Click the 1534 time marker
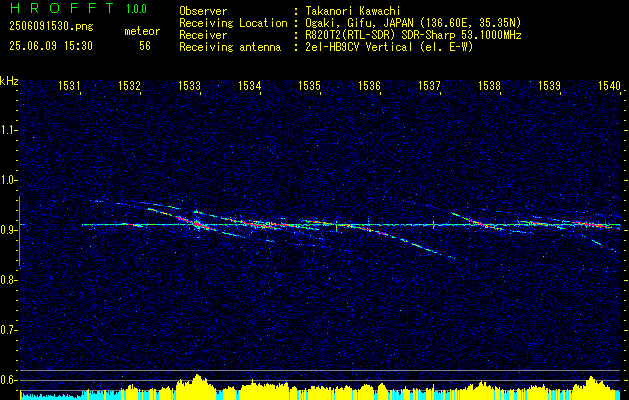629x400 pixels. coord(249,85)
